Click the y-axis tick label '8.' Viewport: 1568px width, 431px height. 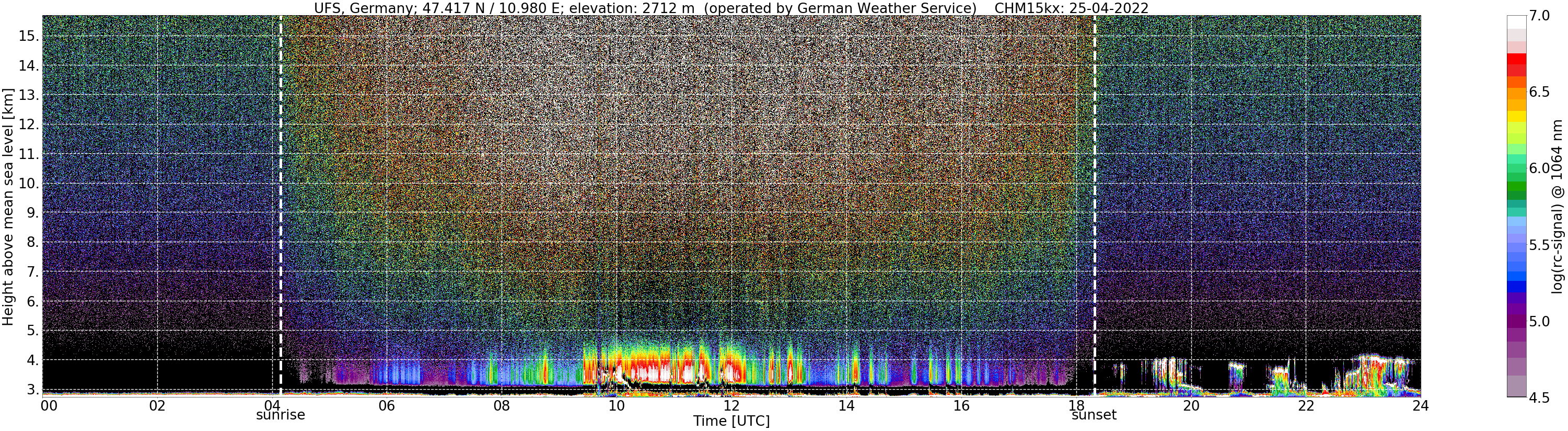pos(32,243)
